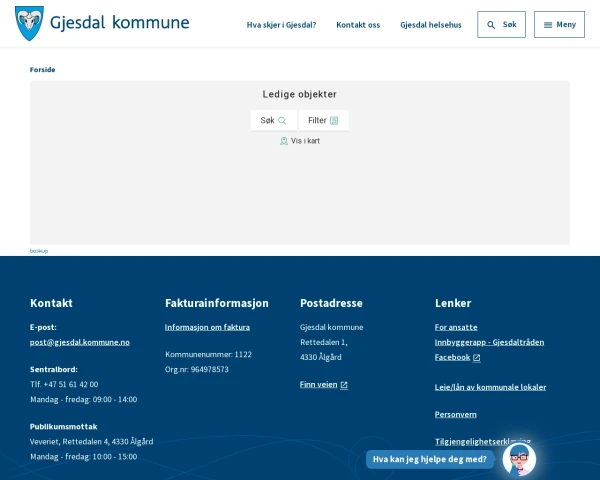
Task: Open the Facebook footer link
Action: point(457,357)
